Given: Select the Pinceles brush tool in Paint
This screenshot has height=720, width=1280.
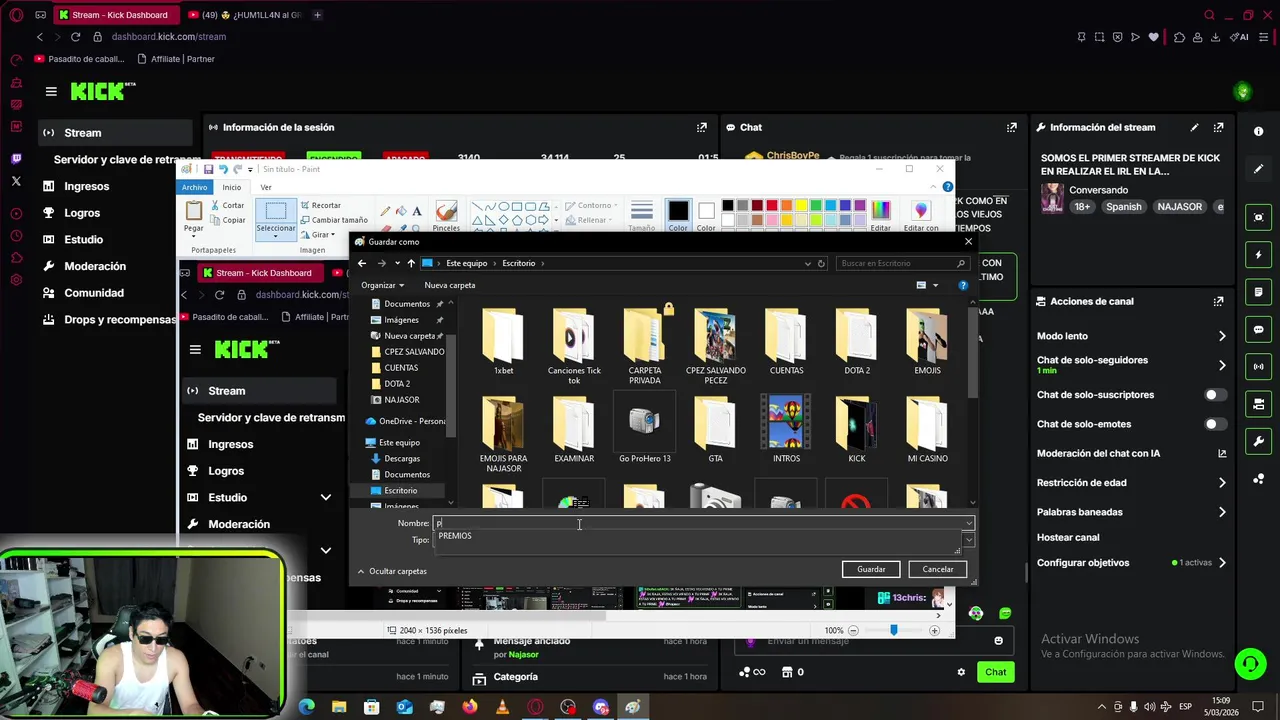Looking at the screenshot, I should [446, 217].
